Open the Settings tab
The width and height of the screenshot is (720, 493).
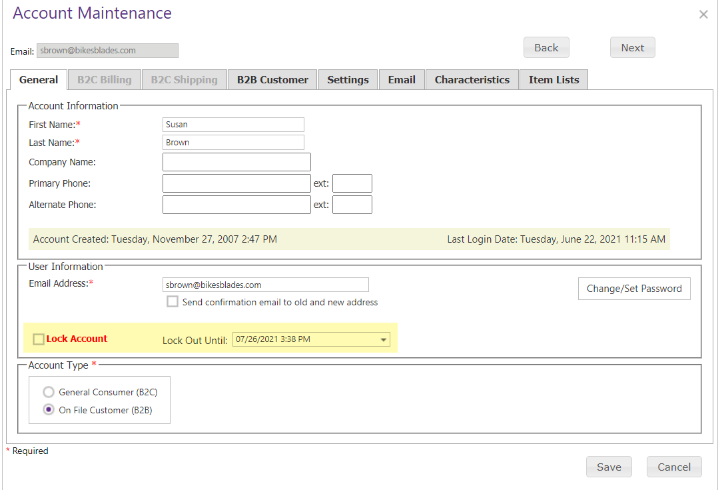tap(348, 80)
